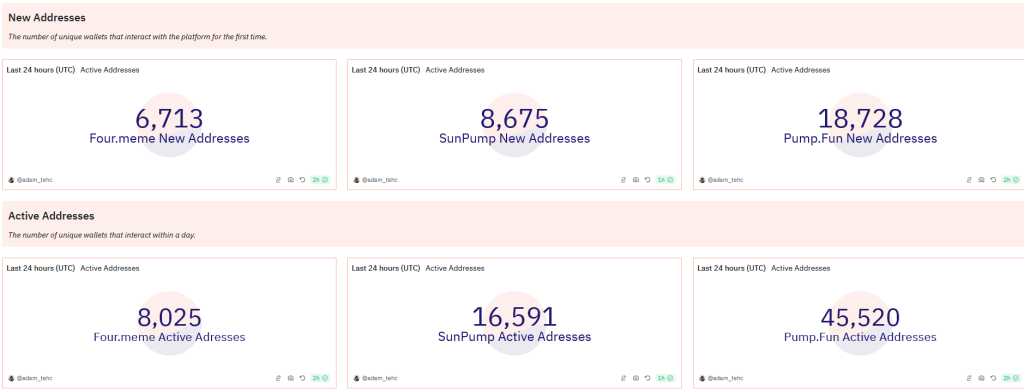Screen dimensions: 1024x390
Task: Copy link icon on SunPump Active Adresses card
Action: [x=623, y=378]
